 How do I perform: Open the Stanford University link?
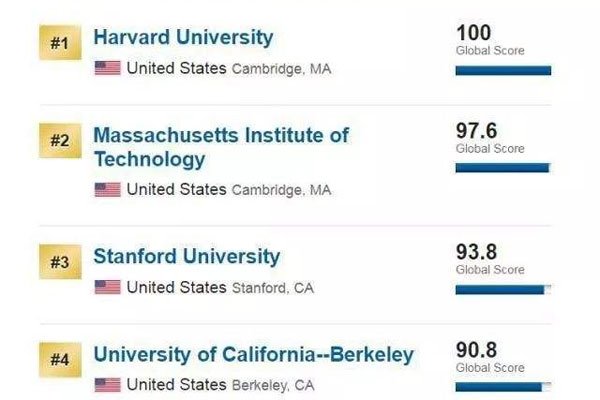coord(187,256)
